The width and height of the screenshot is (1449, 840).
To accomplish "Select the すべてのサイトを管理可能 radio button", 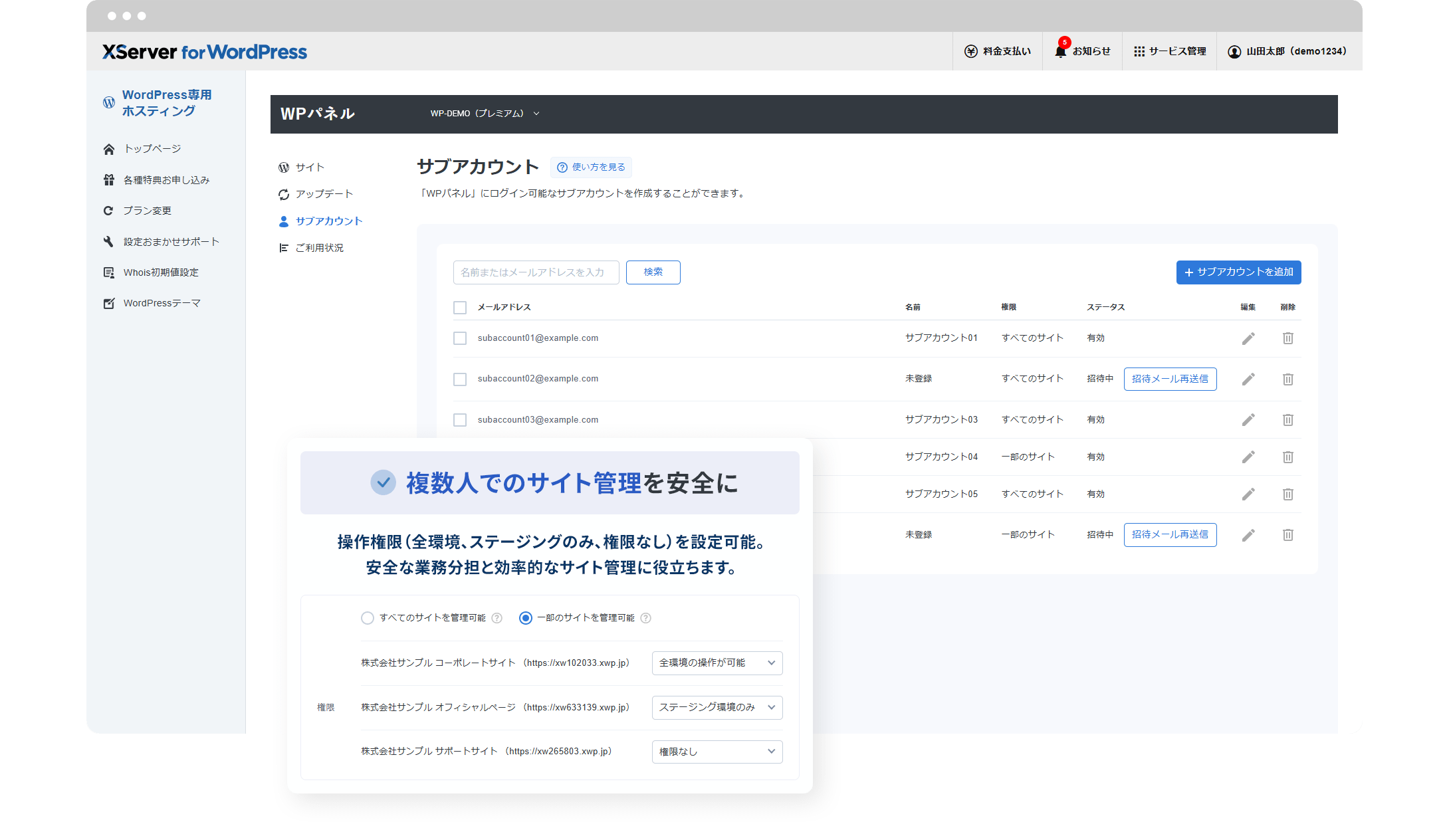I will 368,618.
